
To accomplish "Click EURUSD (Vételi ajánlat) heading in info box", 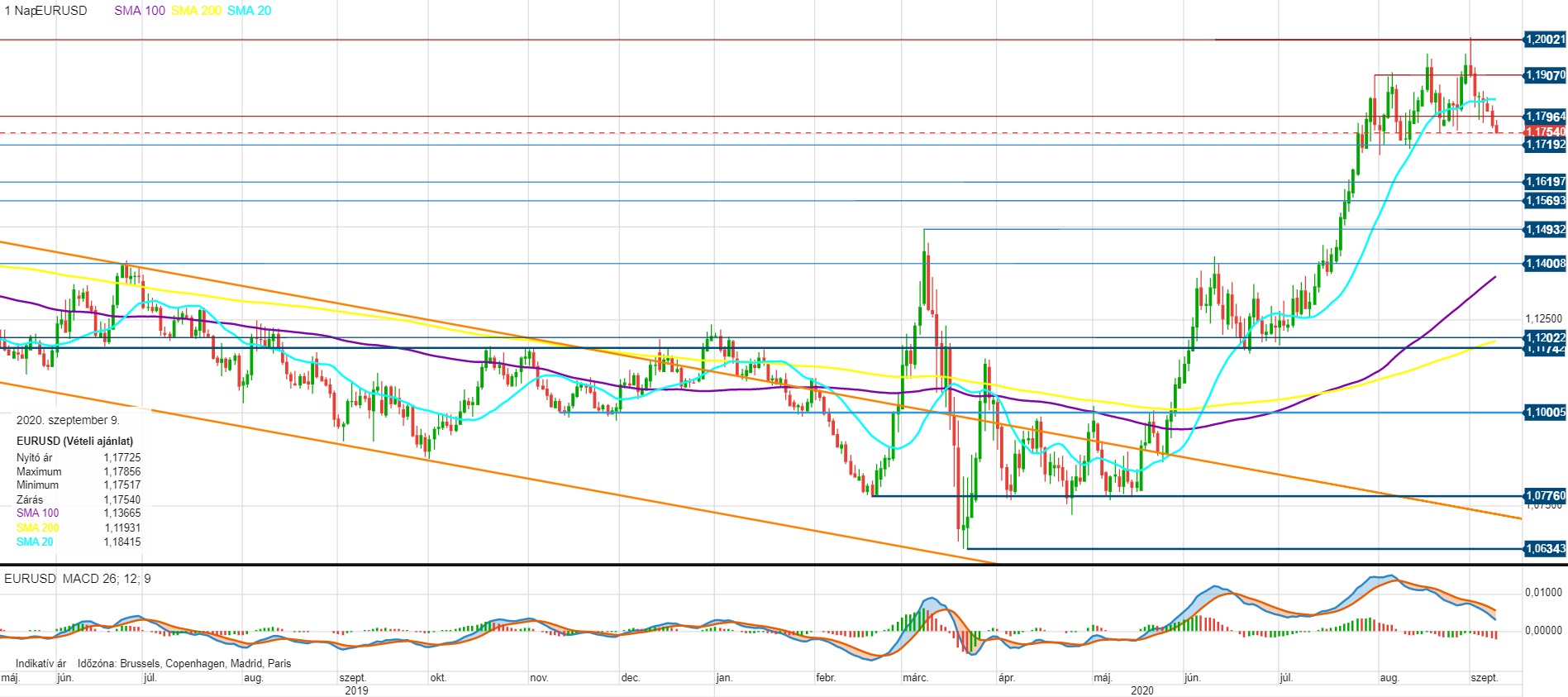I will point(74,442).
